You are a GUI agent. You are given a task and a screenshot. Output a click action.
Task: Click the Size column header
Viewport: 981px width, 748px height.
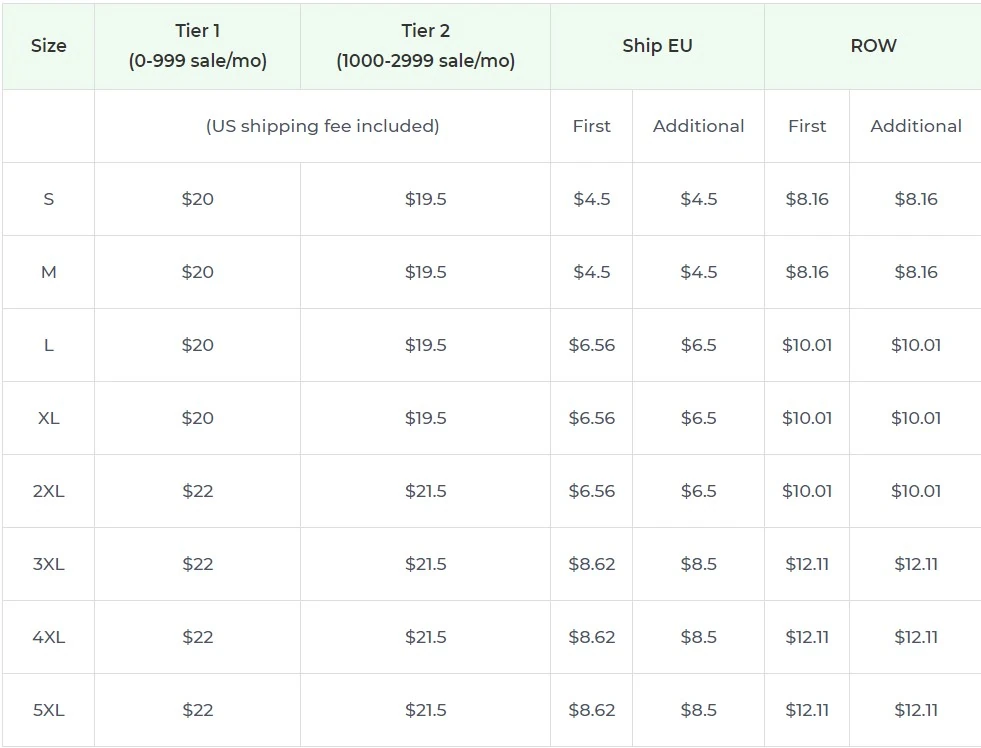click(48, 46)
